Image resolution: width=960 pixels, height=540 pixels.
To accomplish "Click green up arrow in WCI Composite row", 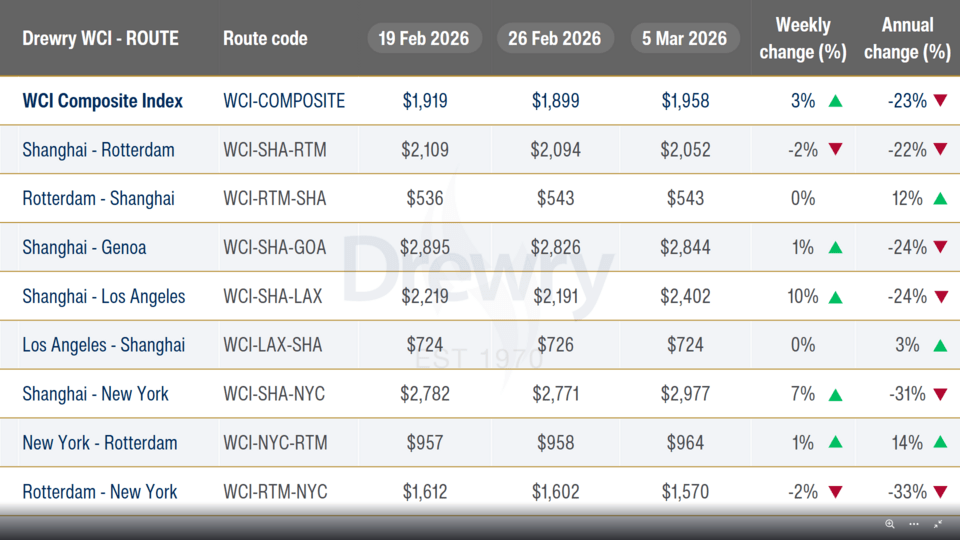I will [x=835, y=101].
